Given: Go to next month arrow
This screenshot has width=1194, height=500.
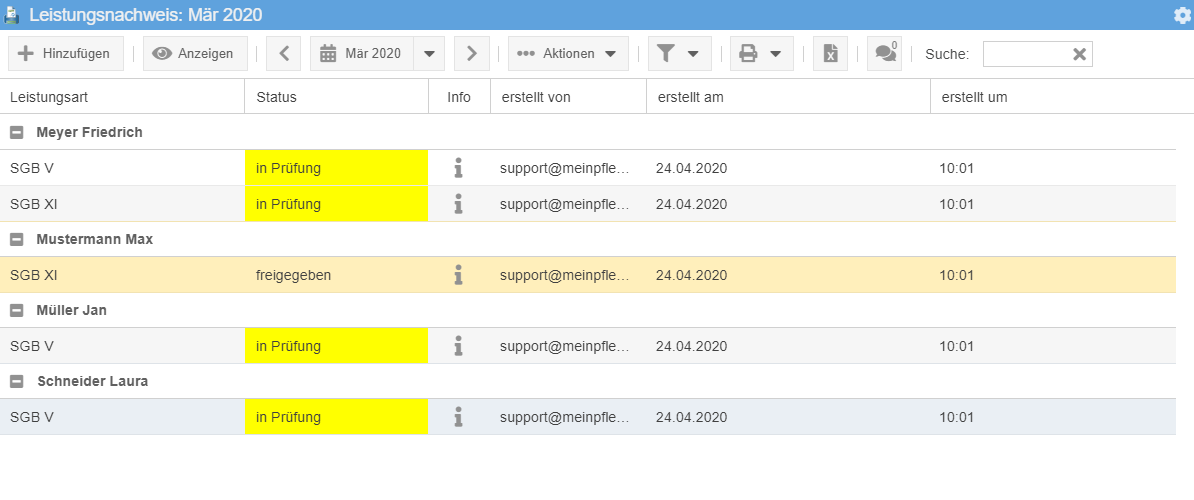Looking at the screenshot, I should [472, 54].
